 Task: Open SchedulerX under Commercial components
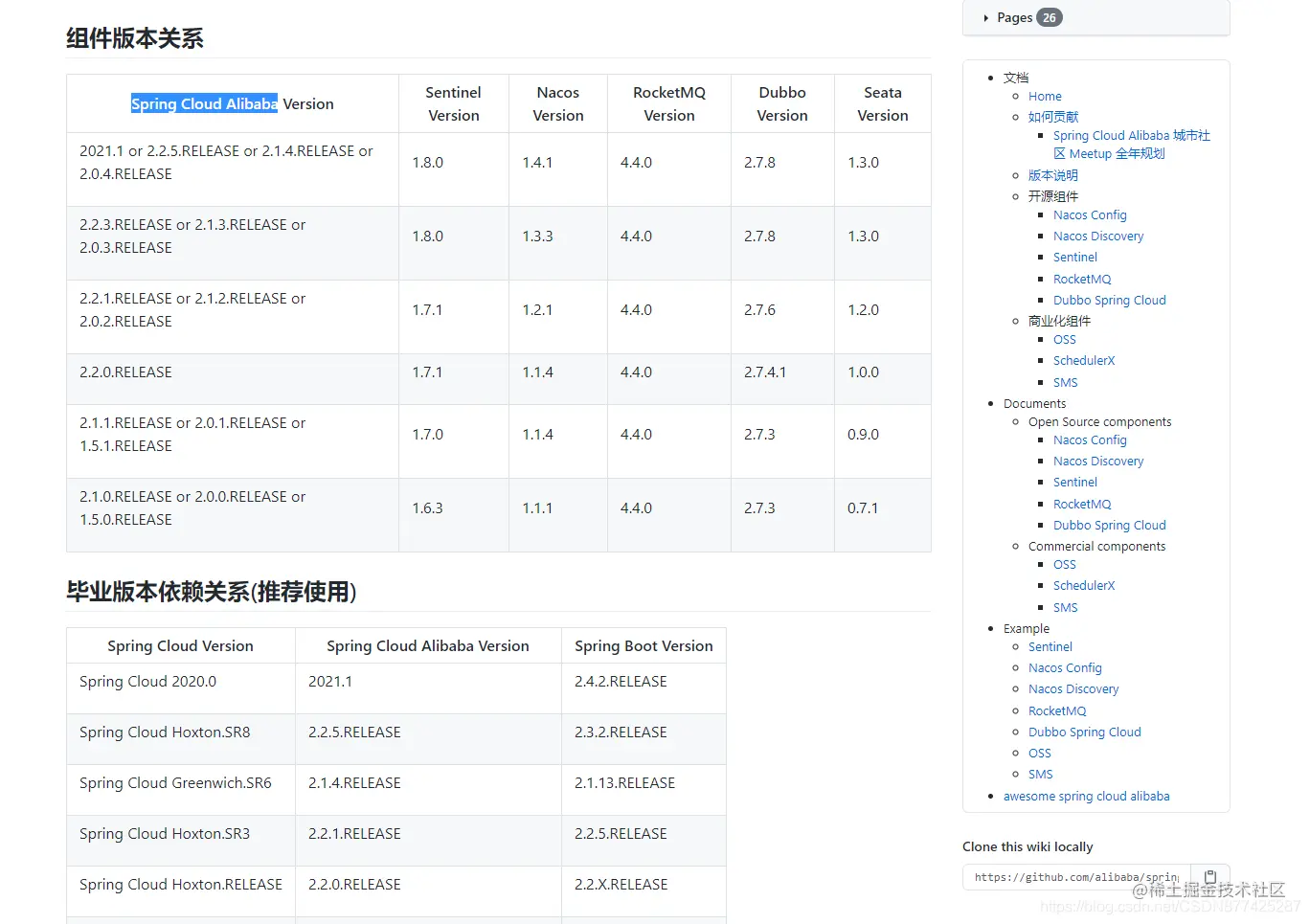coord(1084,586)
